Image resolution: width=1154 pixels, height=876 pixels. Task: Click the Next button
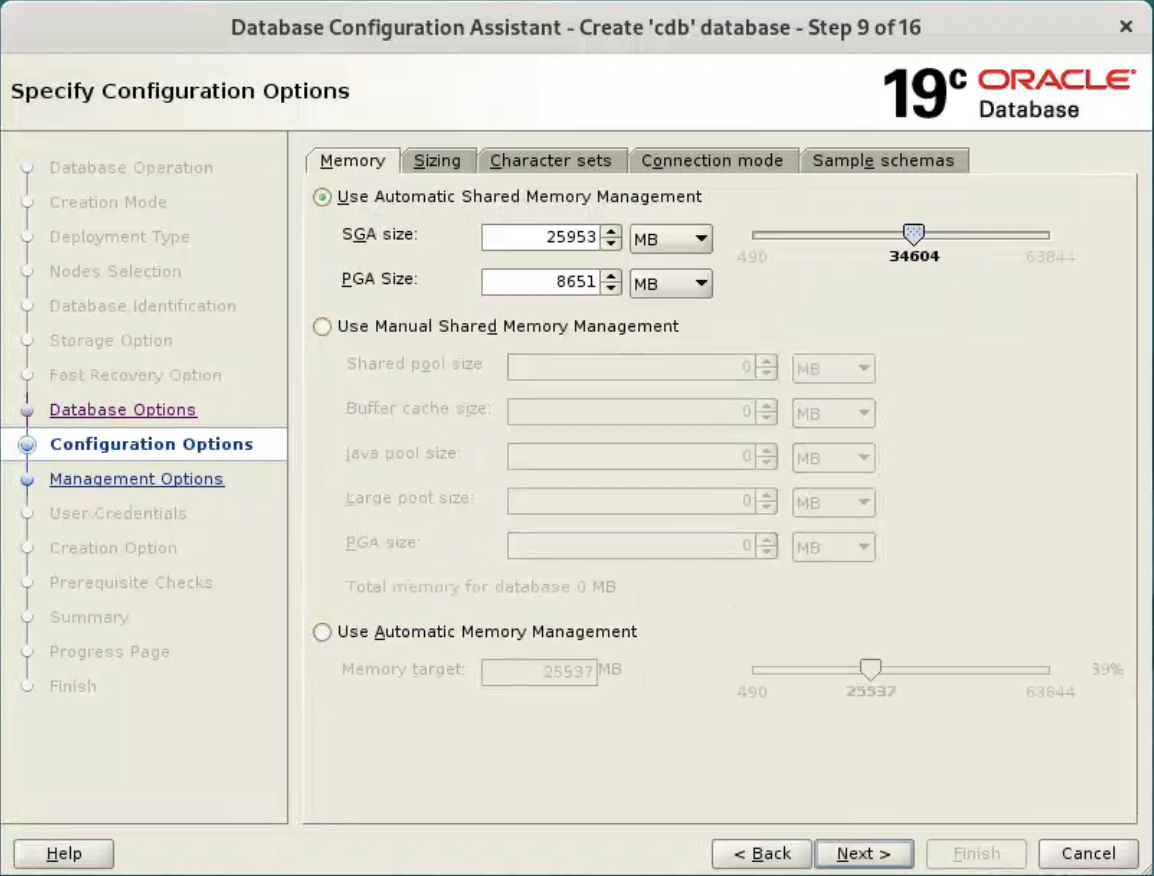[864, 854]
